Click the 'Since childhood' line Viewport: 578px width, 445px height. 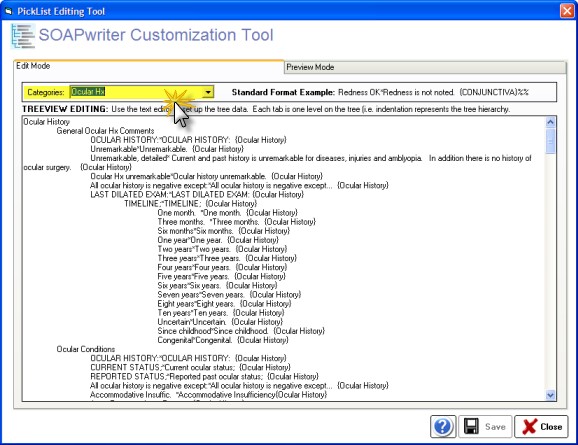coord(241,331)
